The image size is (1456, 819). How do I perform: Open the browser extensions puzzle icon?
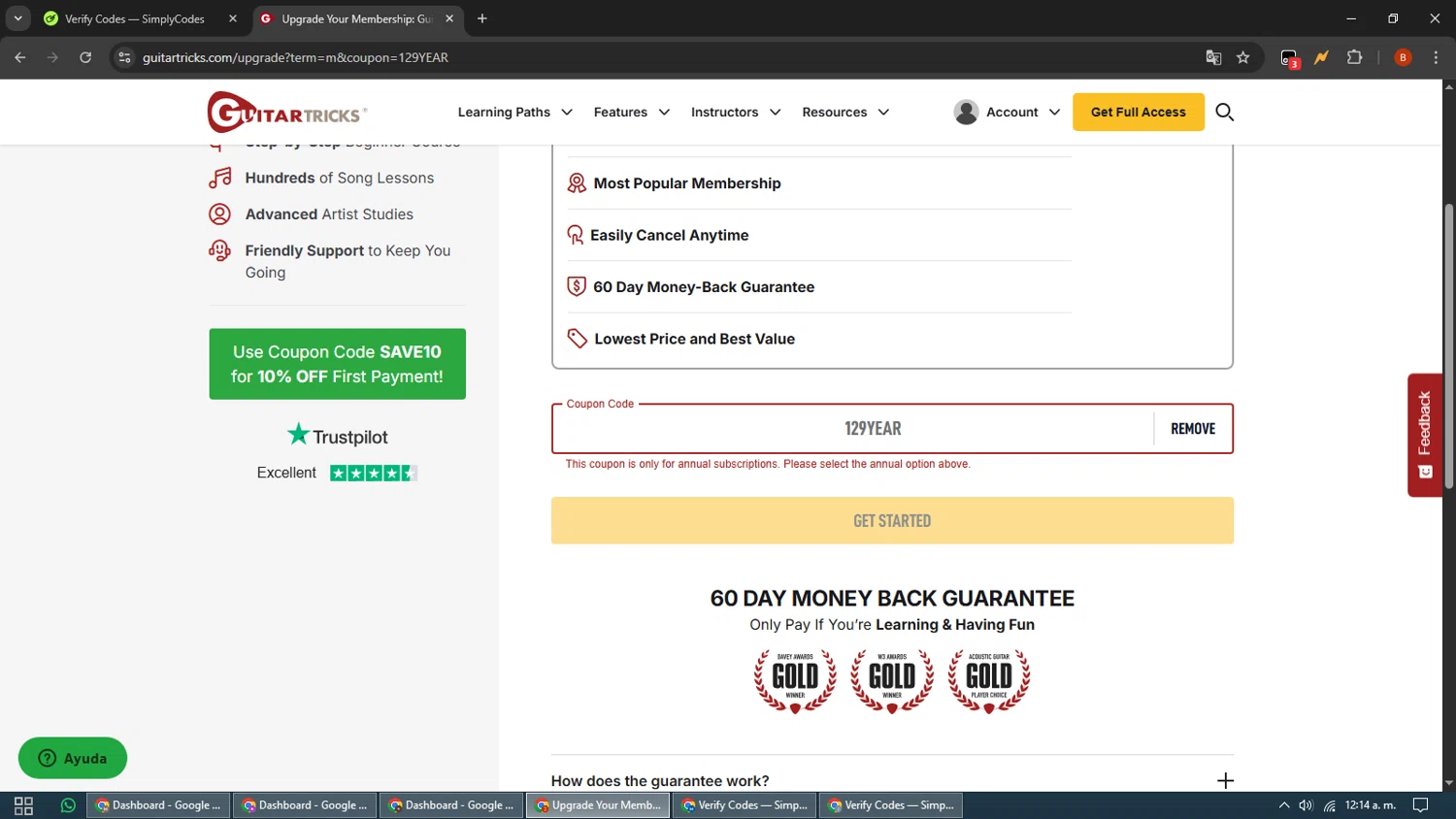coord(1355,57)
